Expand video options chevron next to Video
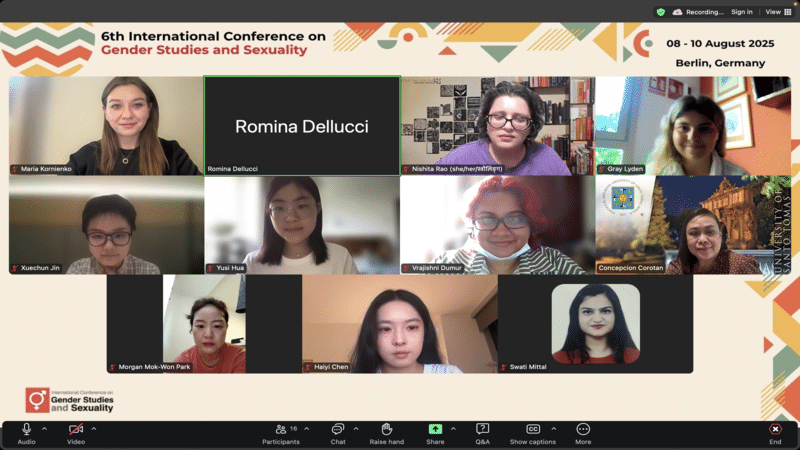Viewport: 800px width, 450px height. (94, 428)
